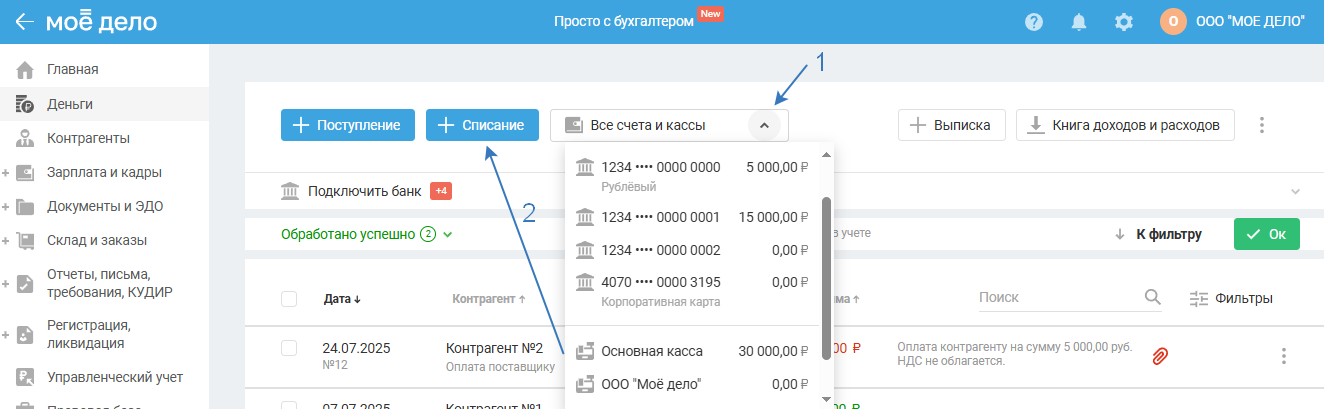This screenshot has height=409, width=1324.
Task: Open notifications bell icon
Action: coord(1079,22)
